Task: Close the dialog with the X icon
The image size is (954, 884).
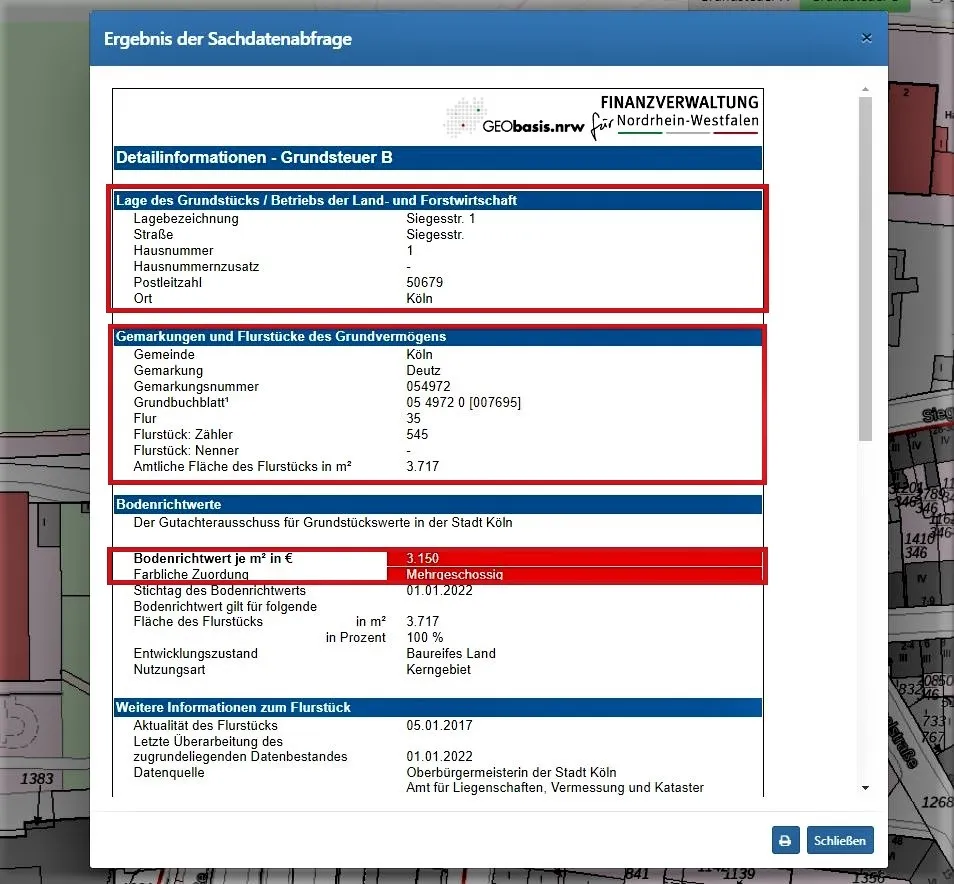Action: point(866,39)
